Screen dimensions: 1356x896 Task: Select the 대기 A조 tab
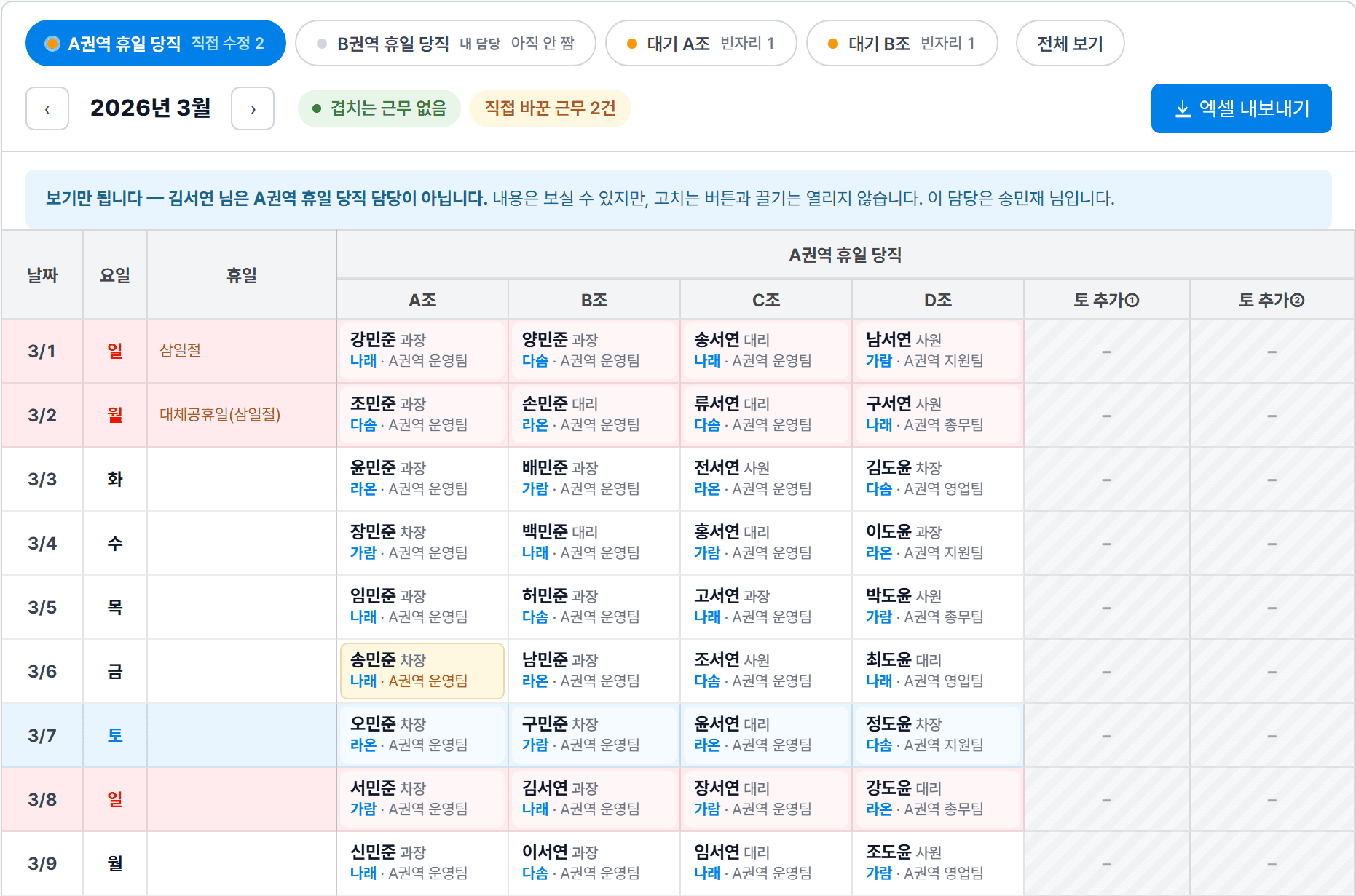coord(701,43)
